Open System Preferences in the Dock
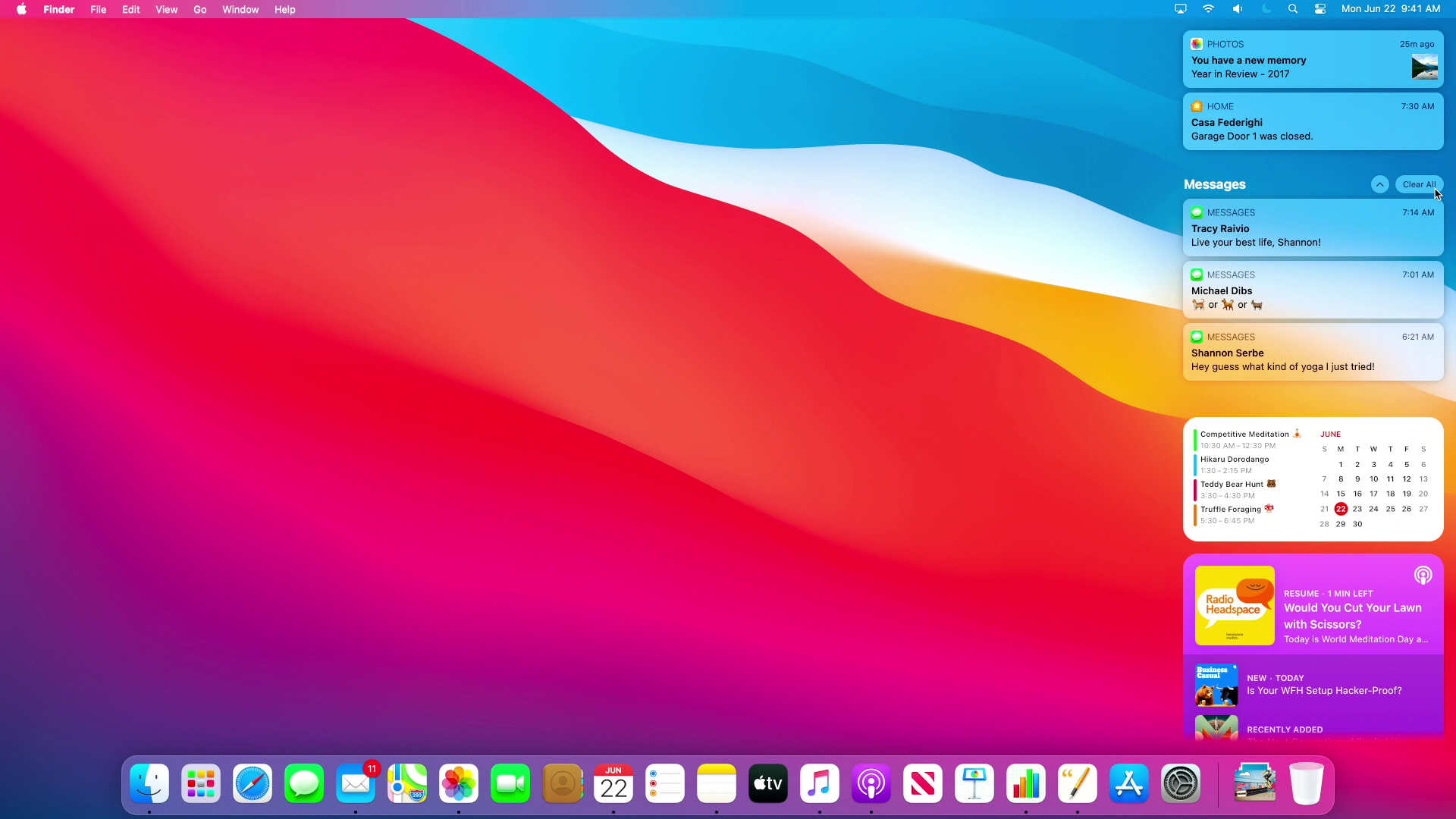 tap(1181, 783)
